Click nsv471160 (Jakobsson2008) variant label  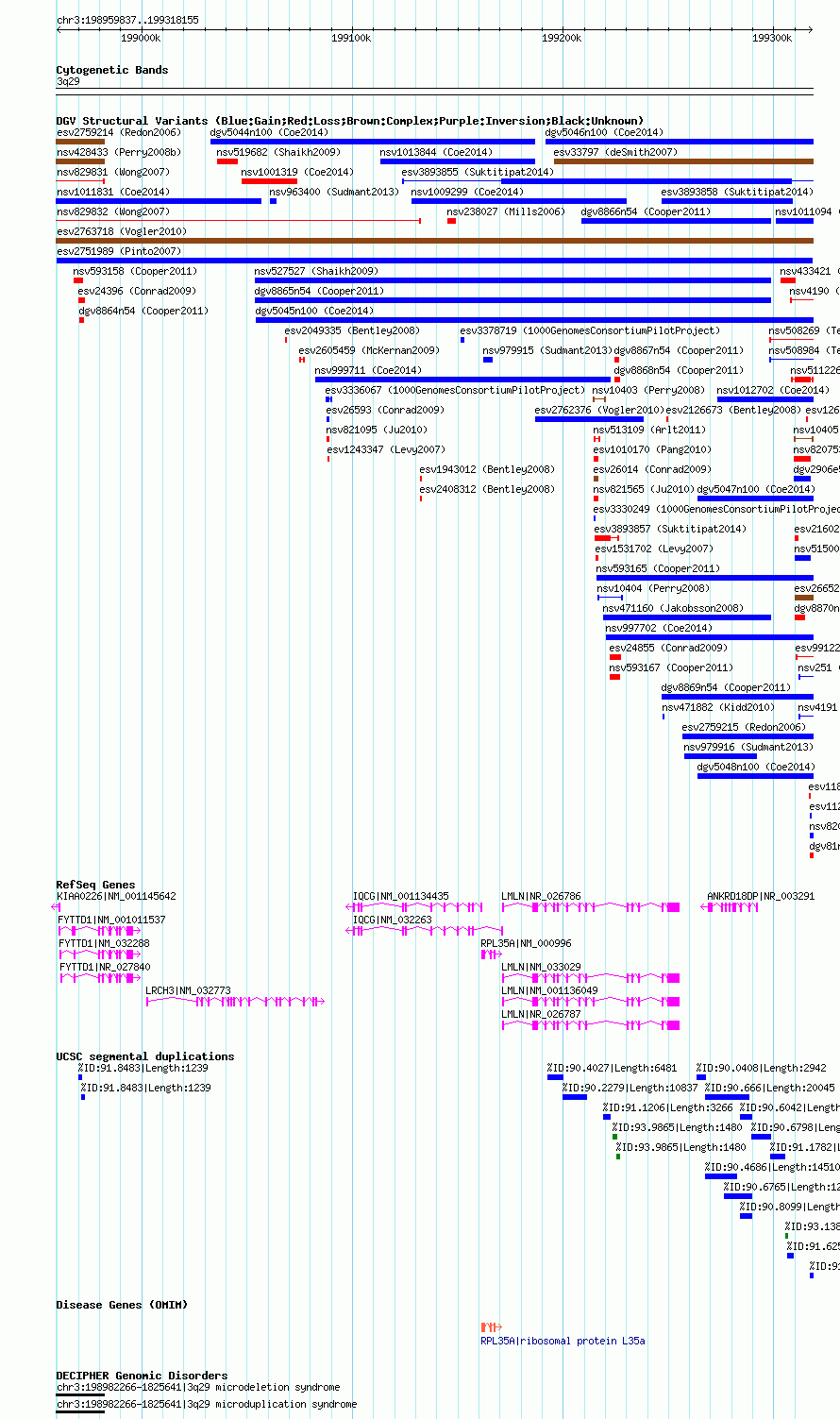pyautogui.click(x=674, y=608)
